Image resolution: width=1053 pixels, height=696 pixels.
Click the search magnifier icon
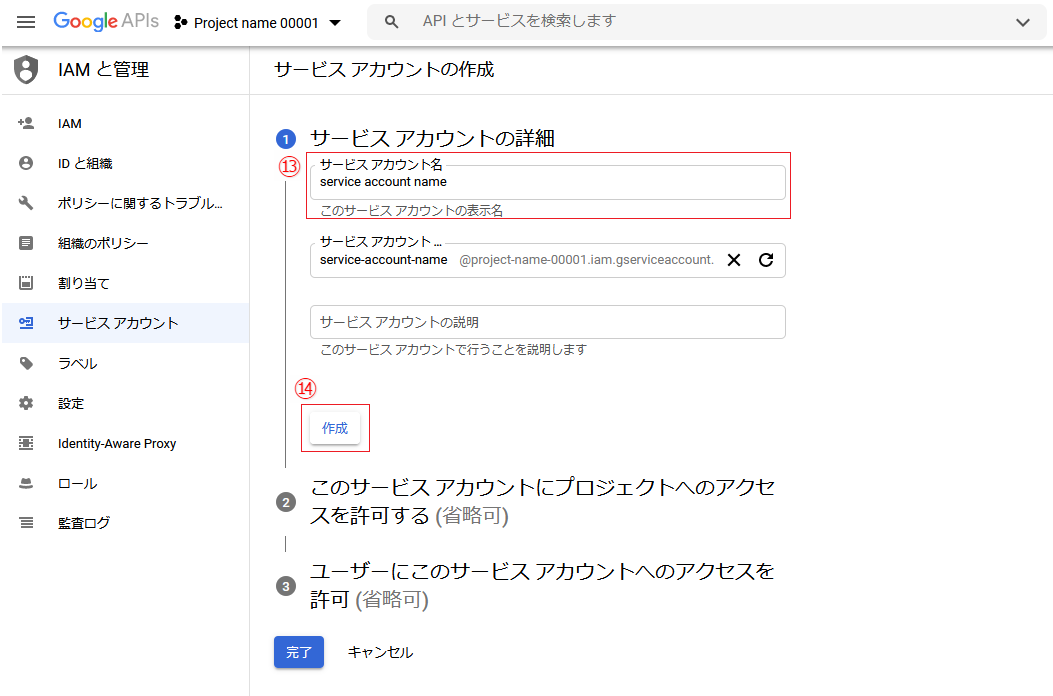[392, 22]
